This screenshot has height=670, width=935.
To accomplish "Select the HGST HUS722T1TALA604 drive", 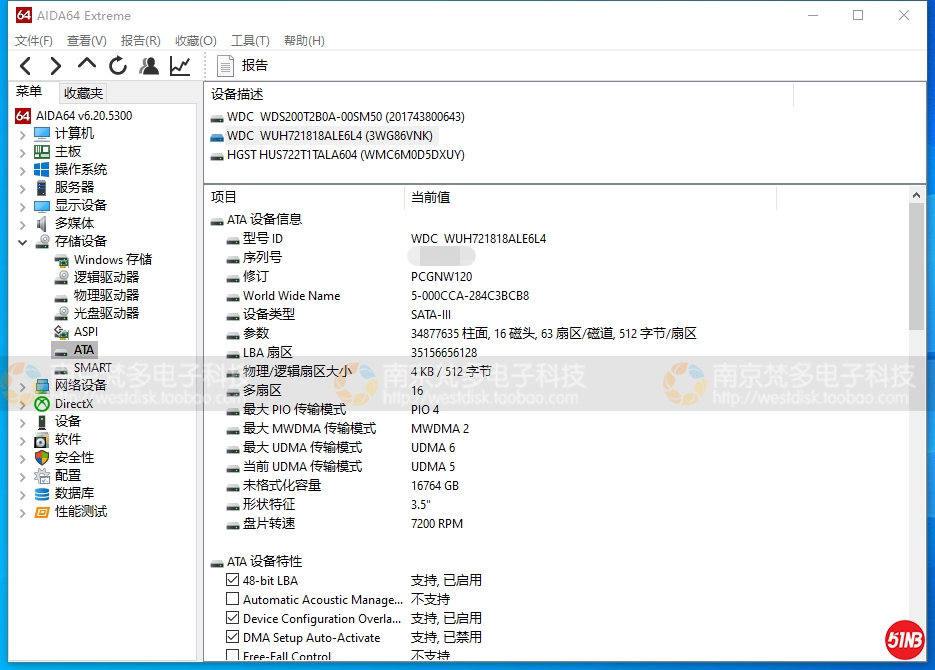I will coord(345,155).
